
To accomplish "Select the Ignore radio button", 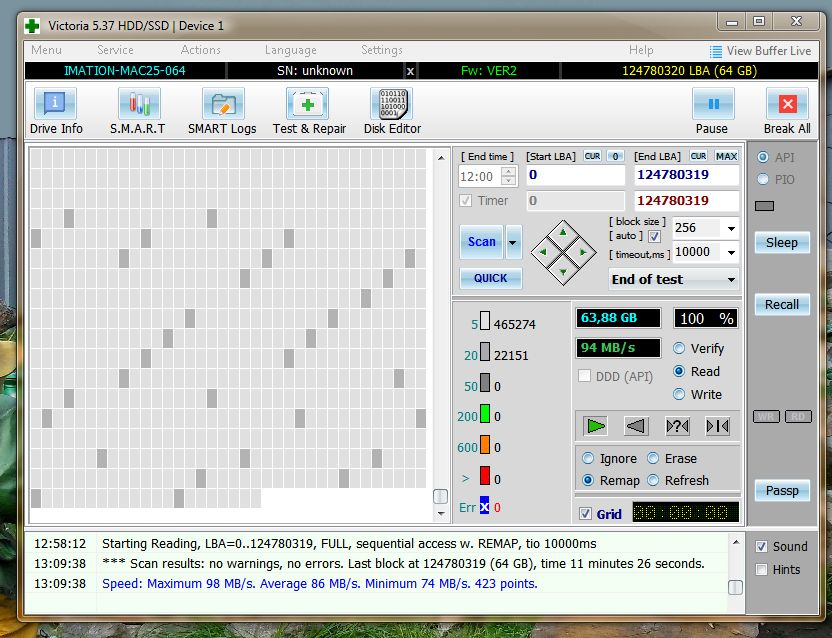I will (x=588, y=458).
